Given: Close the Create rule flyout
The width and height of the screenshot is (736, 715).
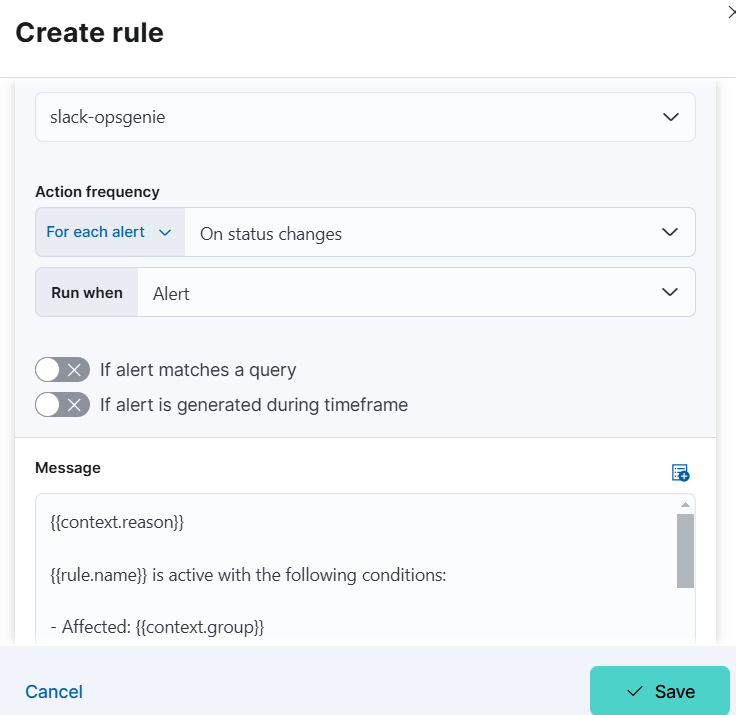Looking at the screenshot, I should pos(731,13).
